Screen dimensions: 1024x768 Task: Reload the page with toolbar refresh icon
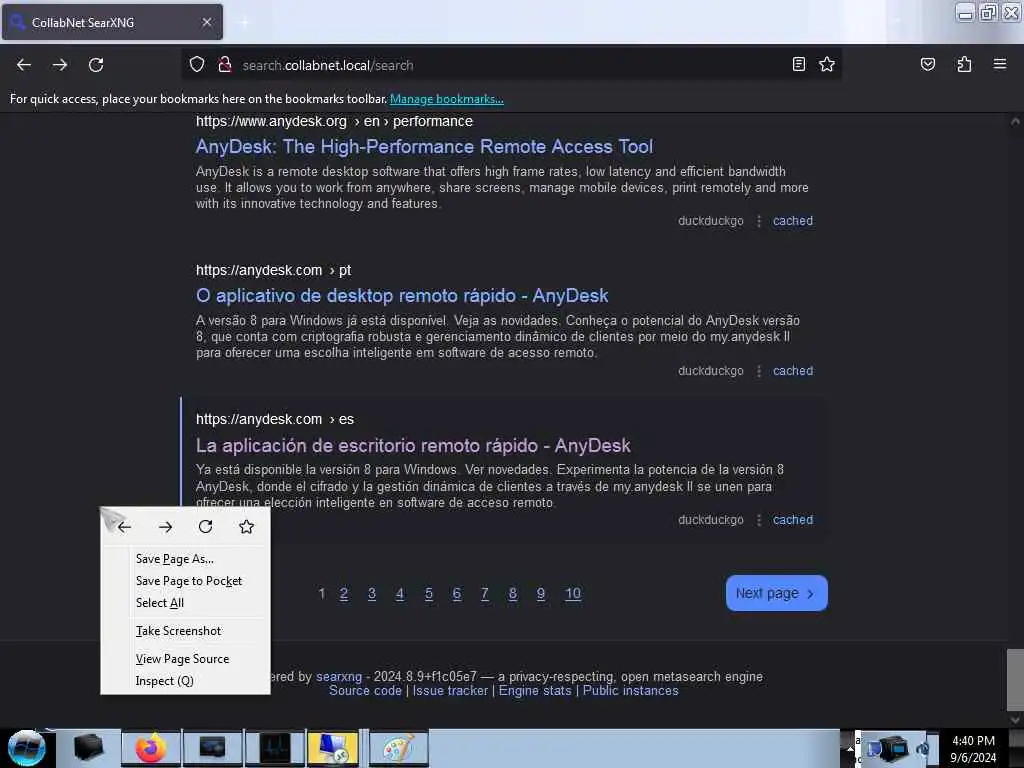96,65
